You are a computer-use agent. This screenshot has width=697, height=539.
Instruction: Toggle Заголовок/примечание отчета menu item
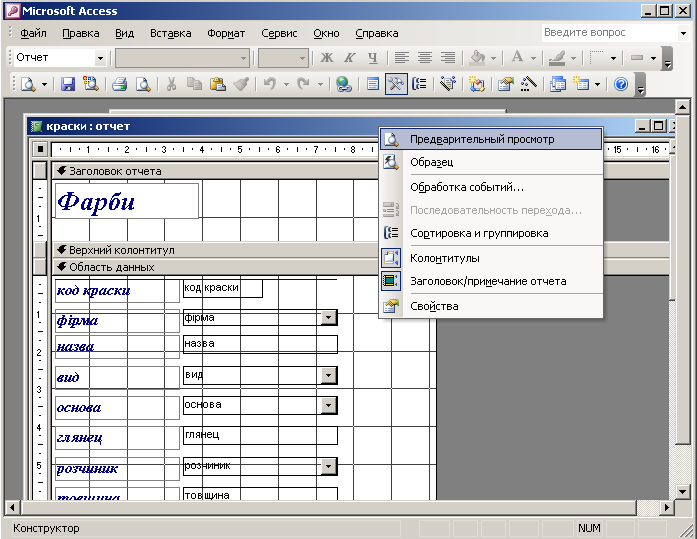(x=491, y=281)
